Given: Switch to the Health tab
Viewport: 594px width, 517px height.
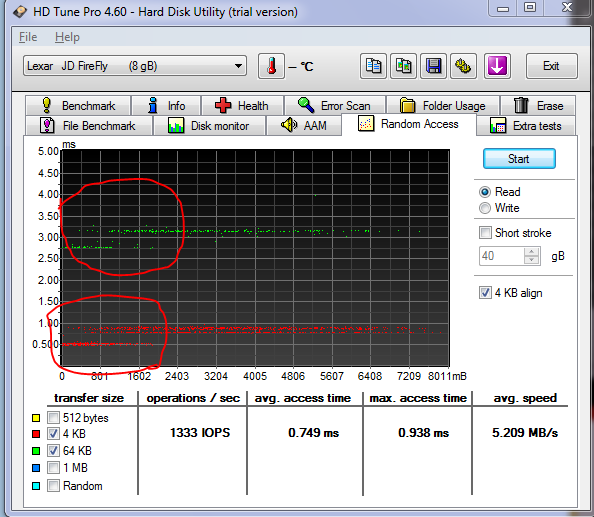Looking at the screenshot, I should pos(242,105).
